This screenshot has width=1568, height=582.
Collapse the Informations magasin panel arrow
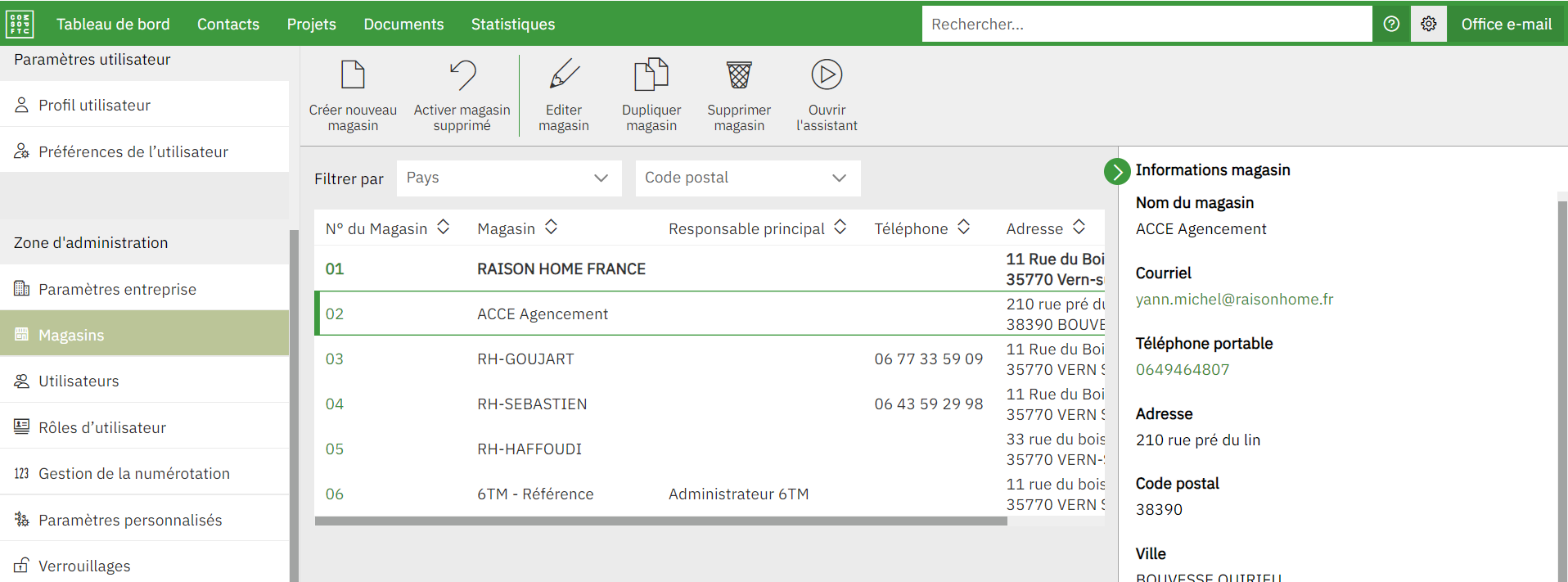pos(1117,171)
